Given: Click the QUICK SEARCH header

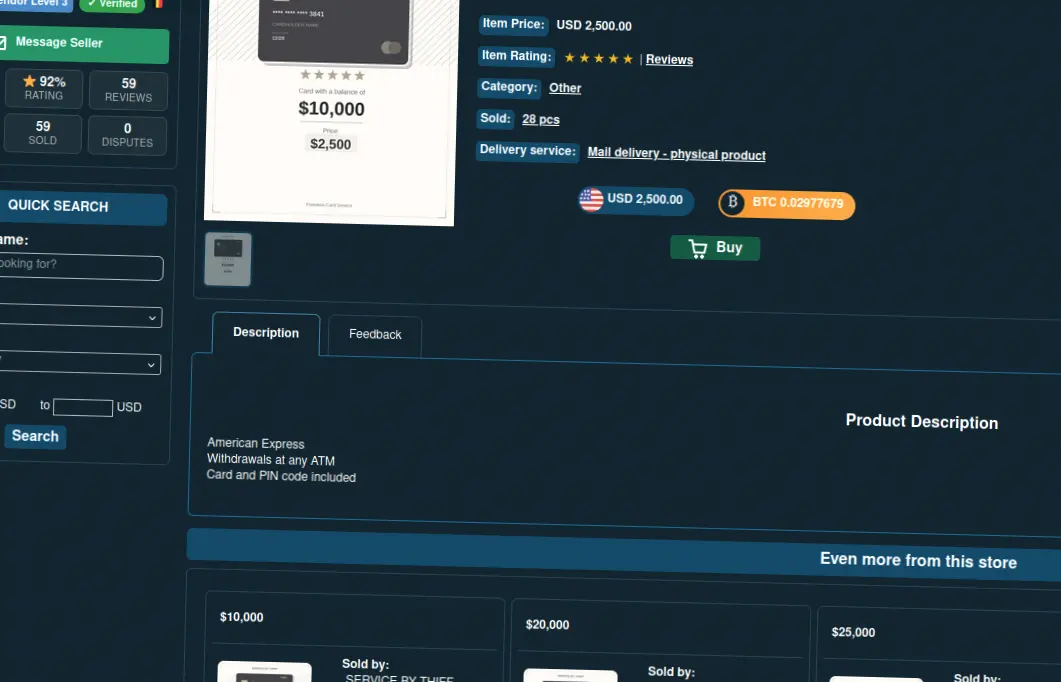Looking at the screenshot, I should [83, 208].
